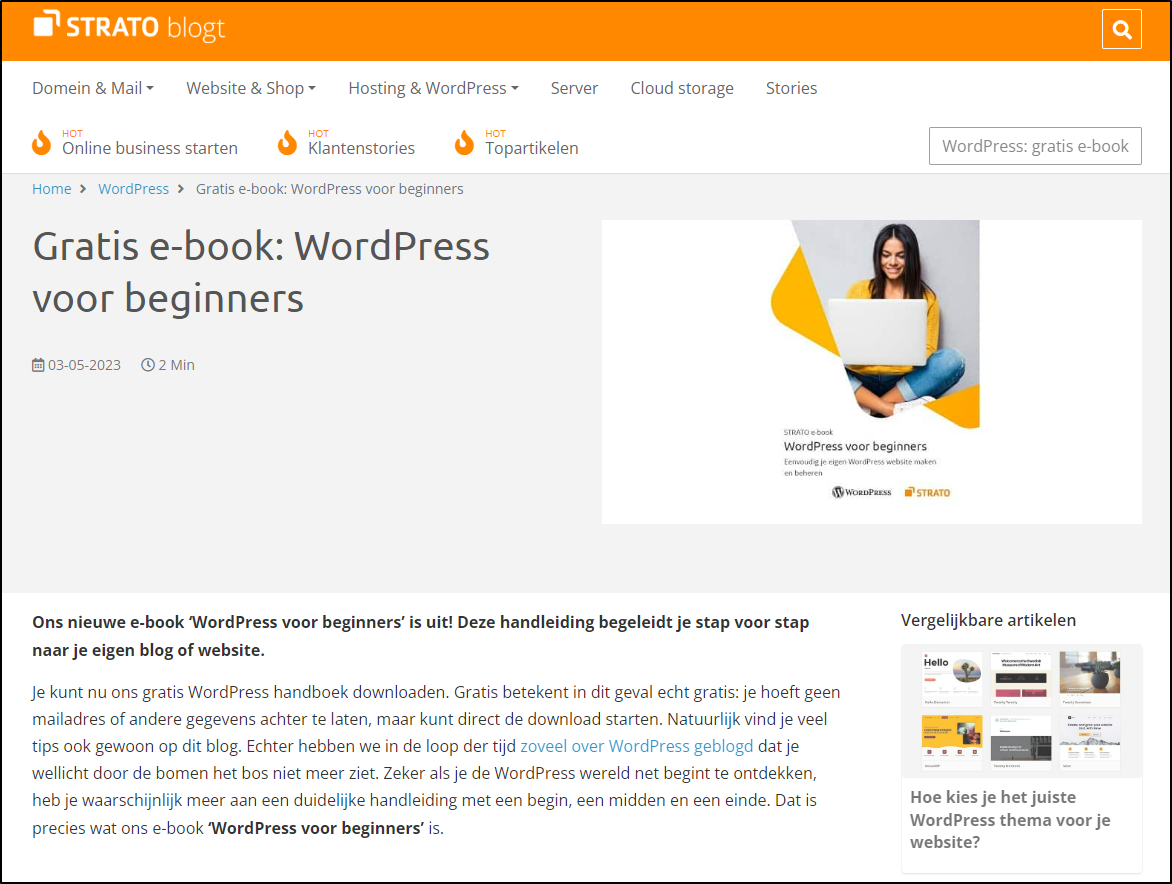Follow the zoveel over WordPress geblogd link
Screen dimensions: 1172x884
636,746
